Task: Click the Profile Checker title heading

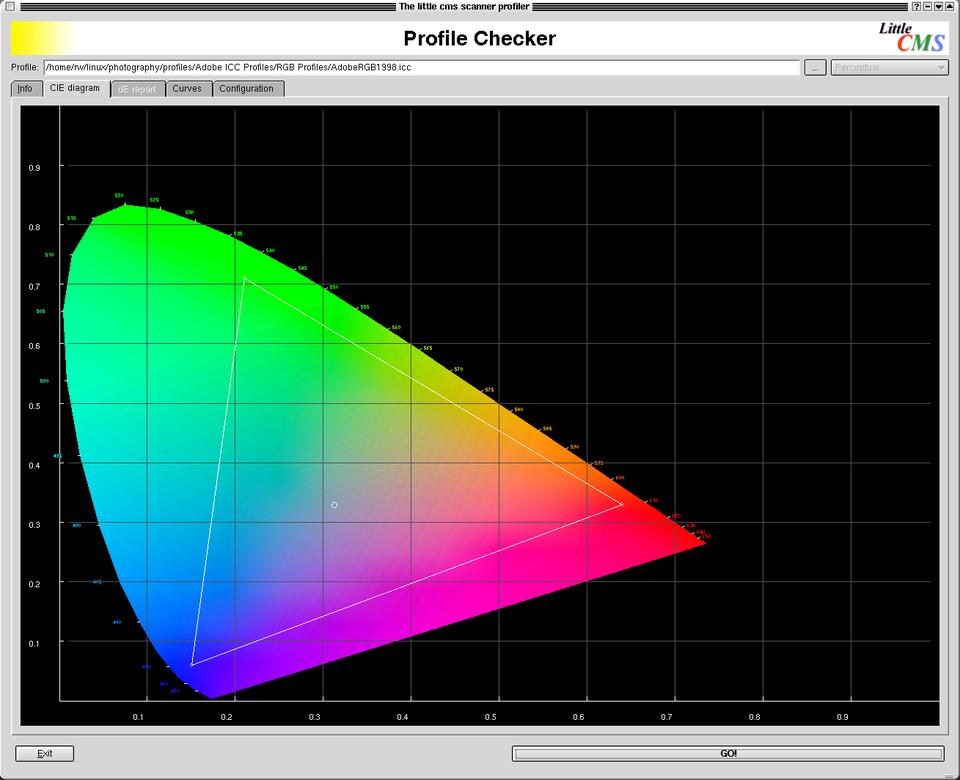Action: click(x=479, y=39)
